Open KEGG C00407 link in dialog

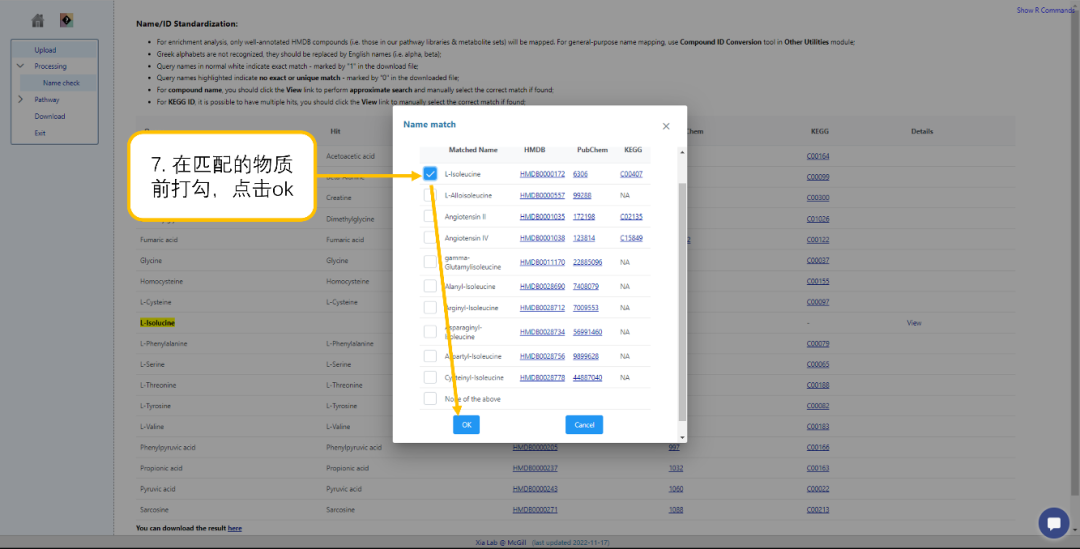[x=631, y=174]
